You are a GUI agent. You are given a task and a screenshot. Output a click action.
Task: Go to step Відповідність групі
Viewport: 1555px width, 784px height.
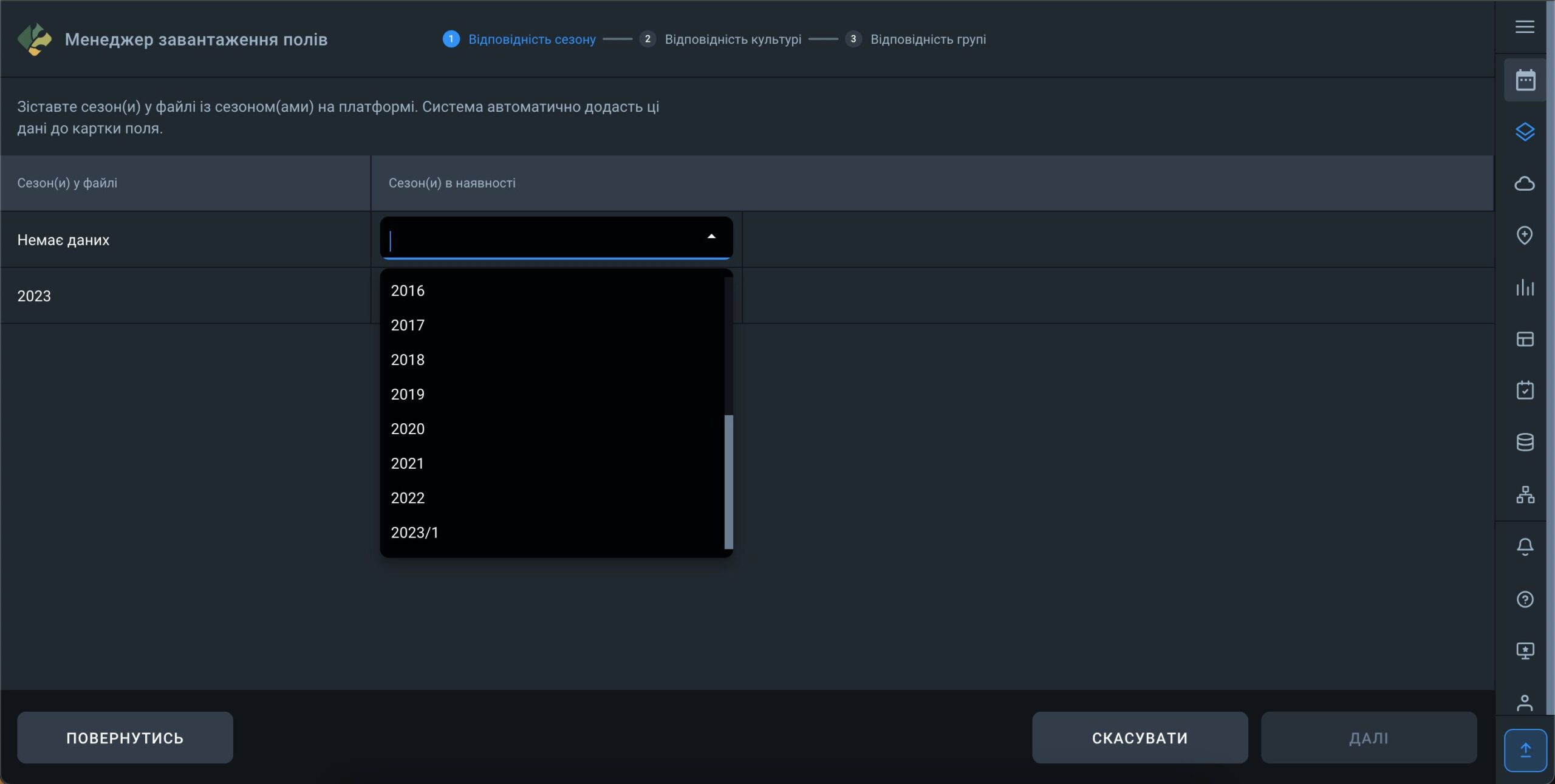pos(928,39)
